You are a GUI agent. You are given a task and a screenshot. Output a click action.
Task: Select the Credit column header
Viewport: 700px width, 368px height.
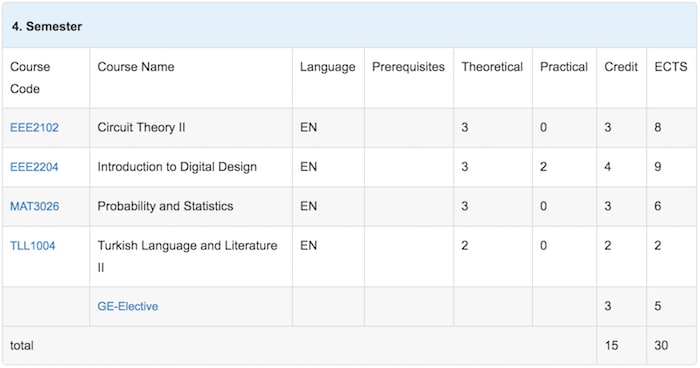click(621, 67)
